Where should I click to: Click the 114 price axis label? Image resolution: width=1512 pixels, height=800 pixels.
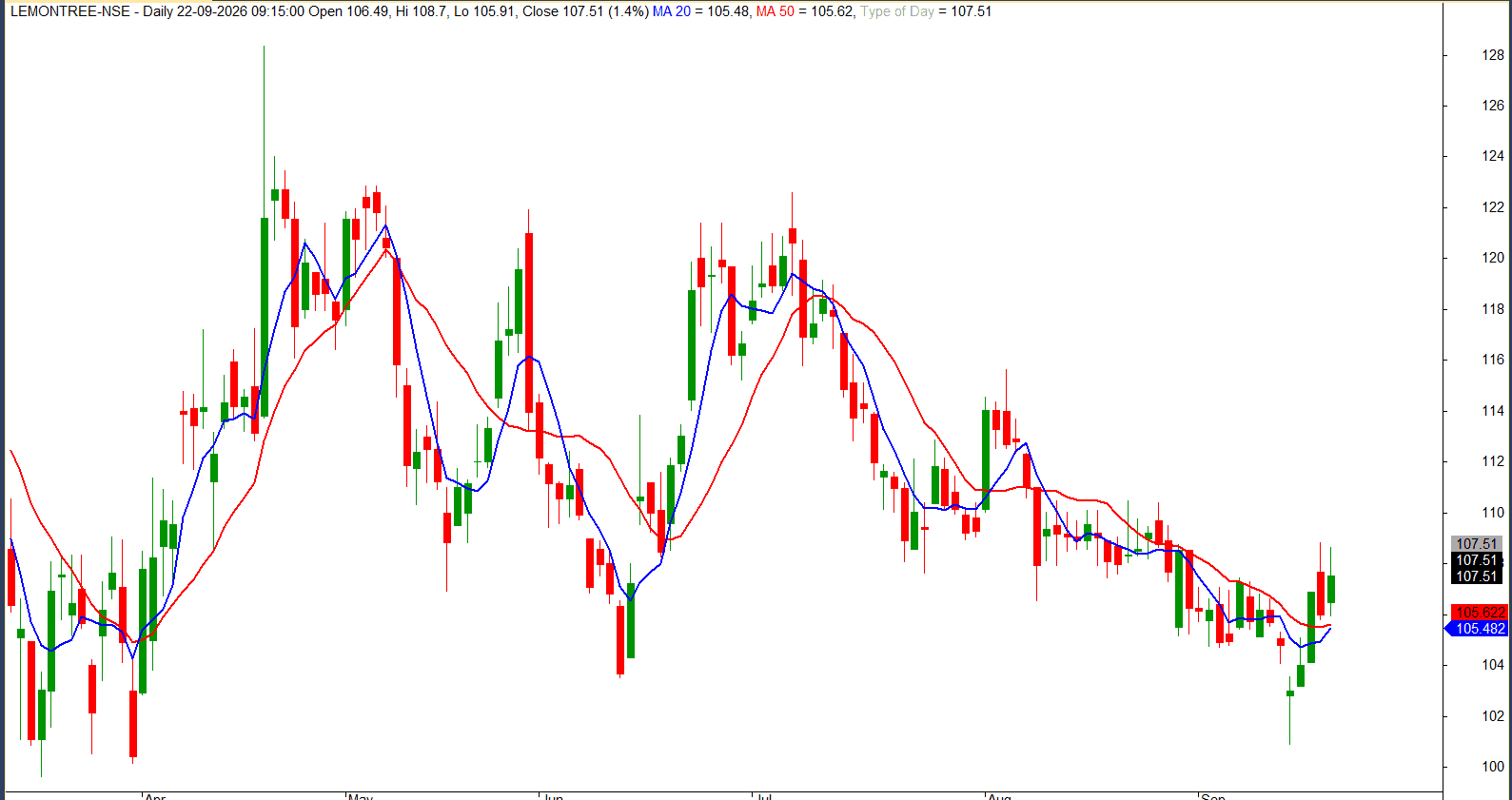tap(1492, 411)
